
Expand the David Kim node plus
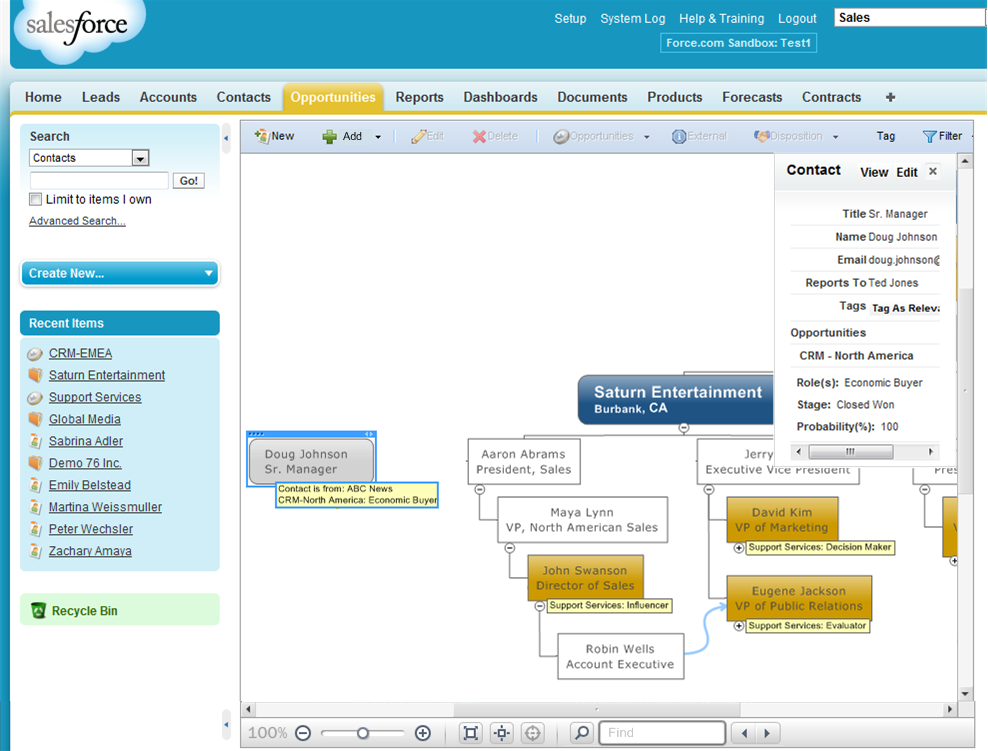point(738,548)
